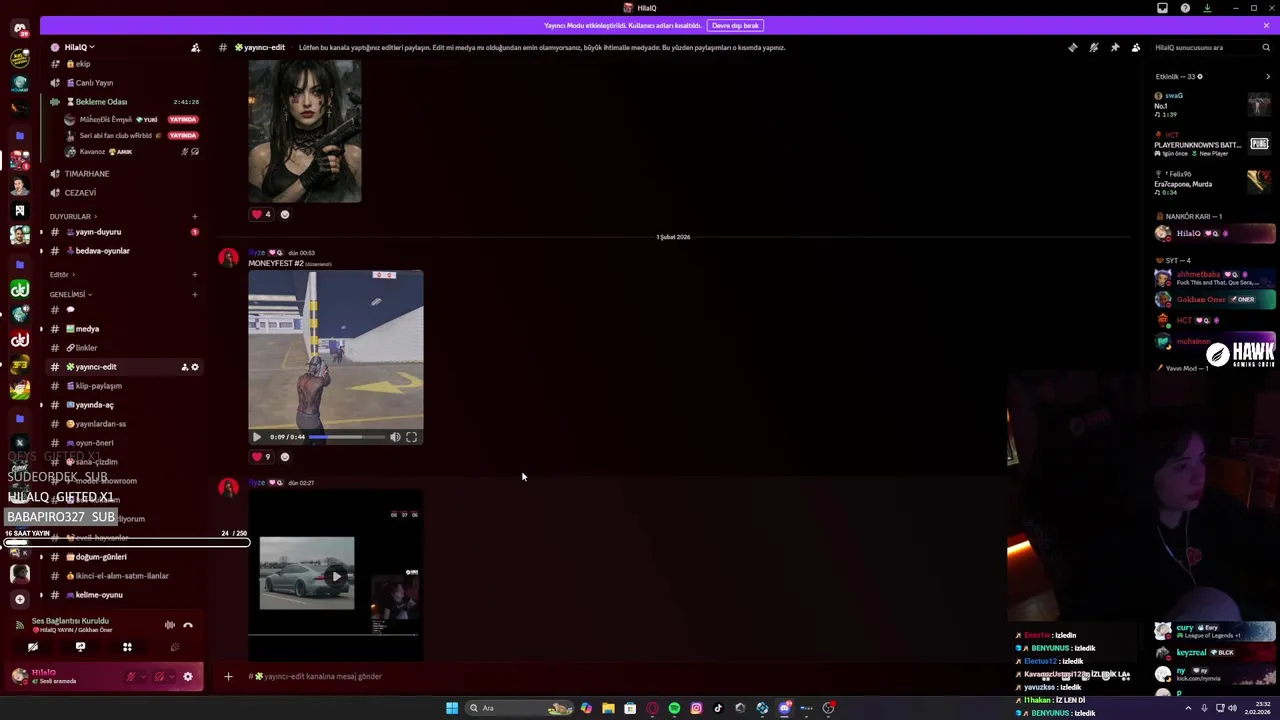Toggle microphone mute in user panel
The image size is (1280, 720).
point(130,677)
